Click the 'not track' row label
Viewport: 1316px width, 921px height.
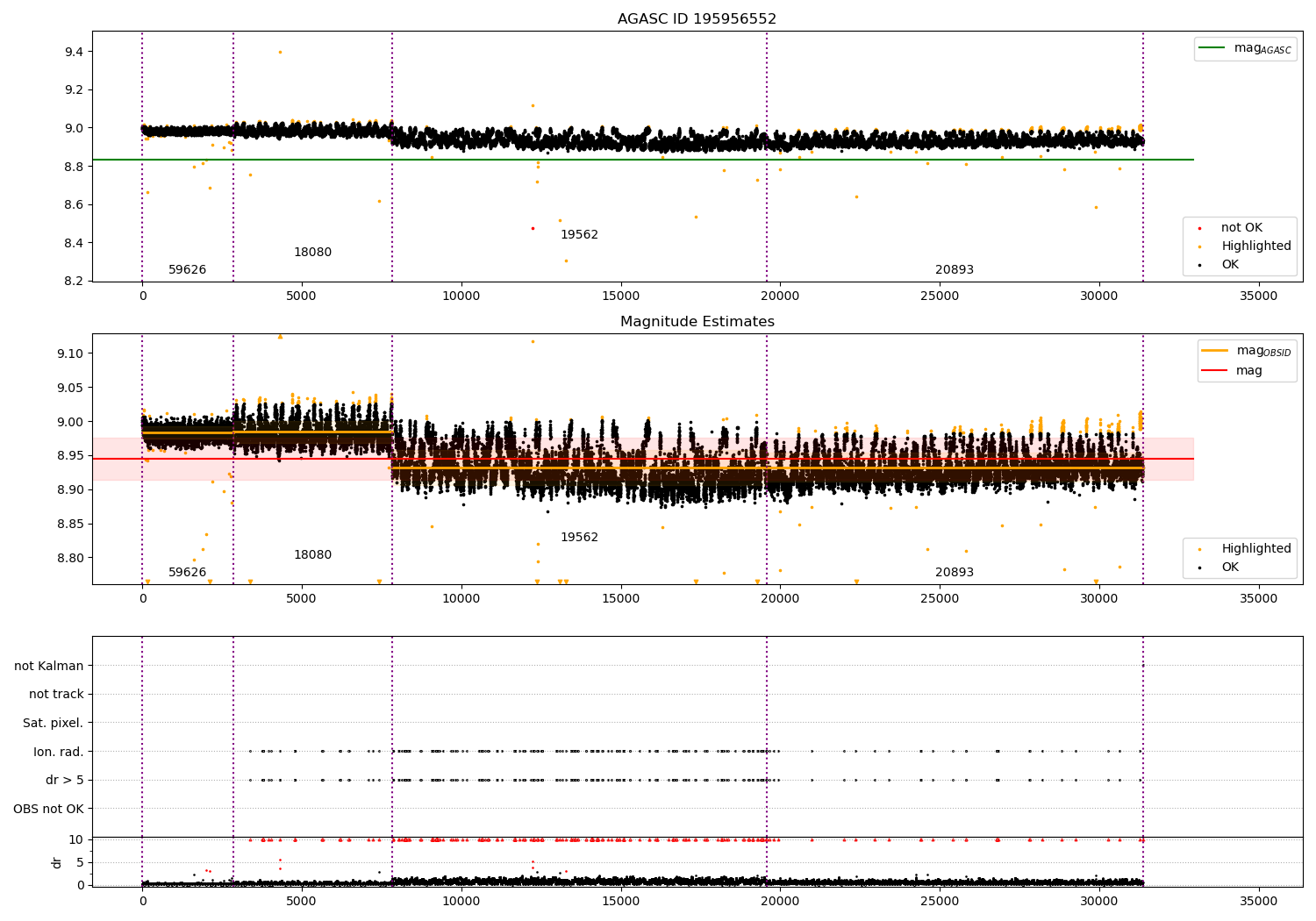56,694
